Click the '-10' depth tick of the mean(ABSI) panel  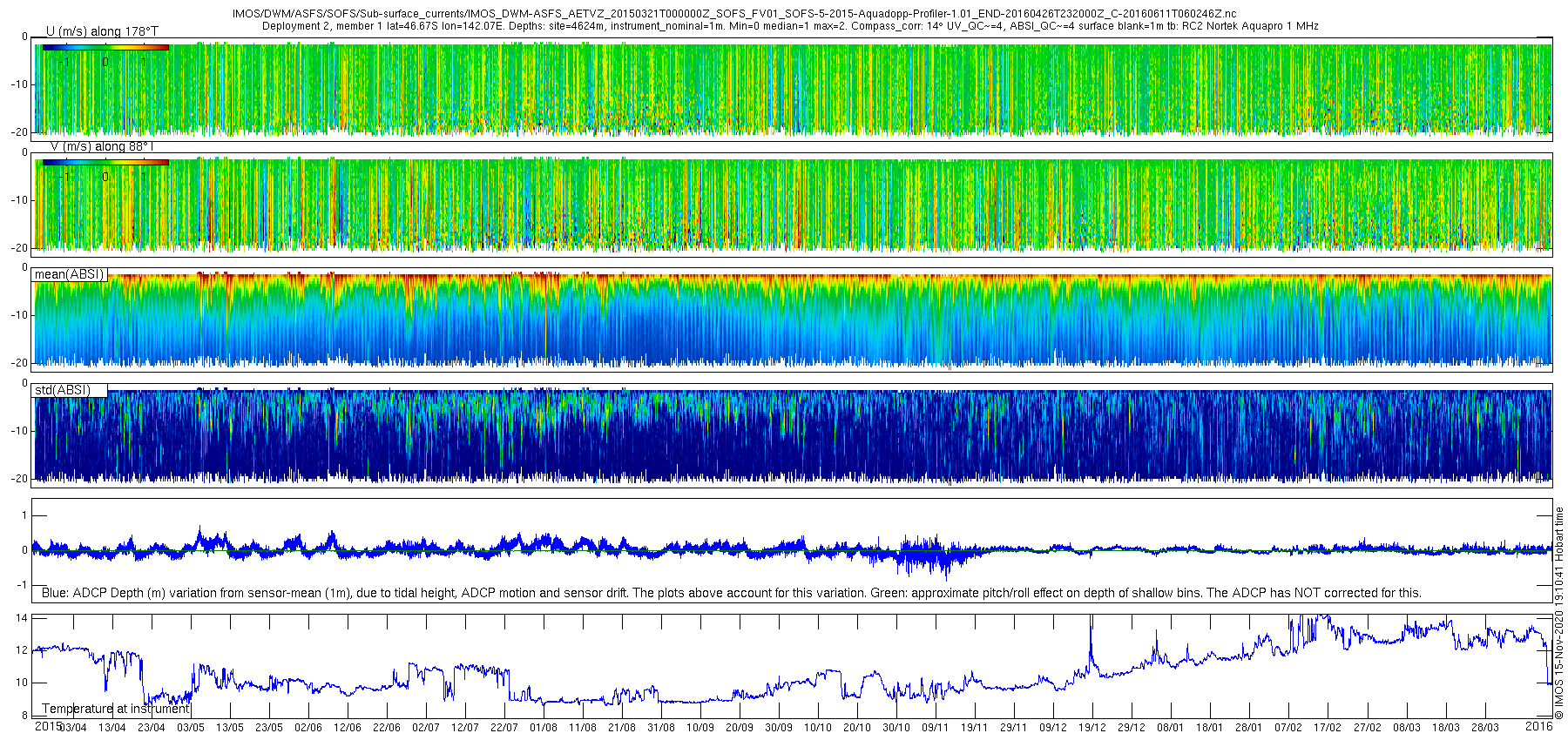19,315
